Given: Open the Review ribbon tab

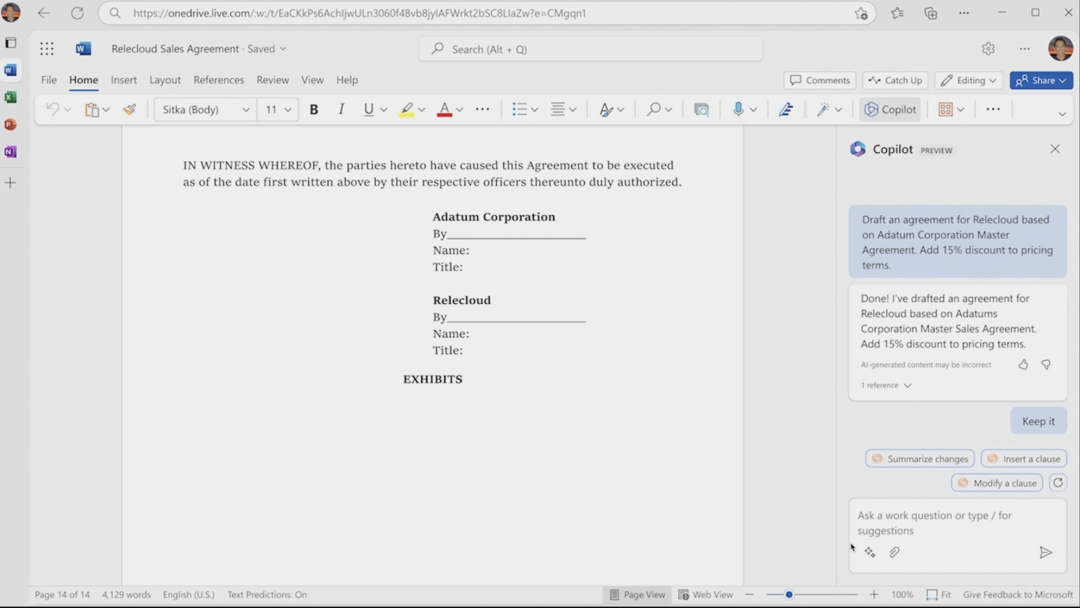Looking at the screenshot, I should [x=272, y=80].
